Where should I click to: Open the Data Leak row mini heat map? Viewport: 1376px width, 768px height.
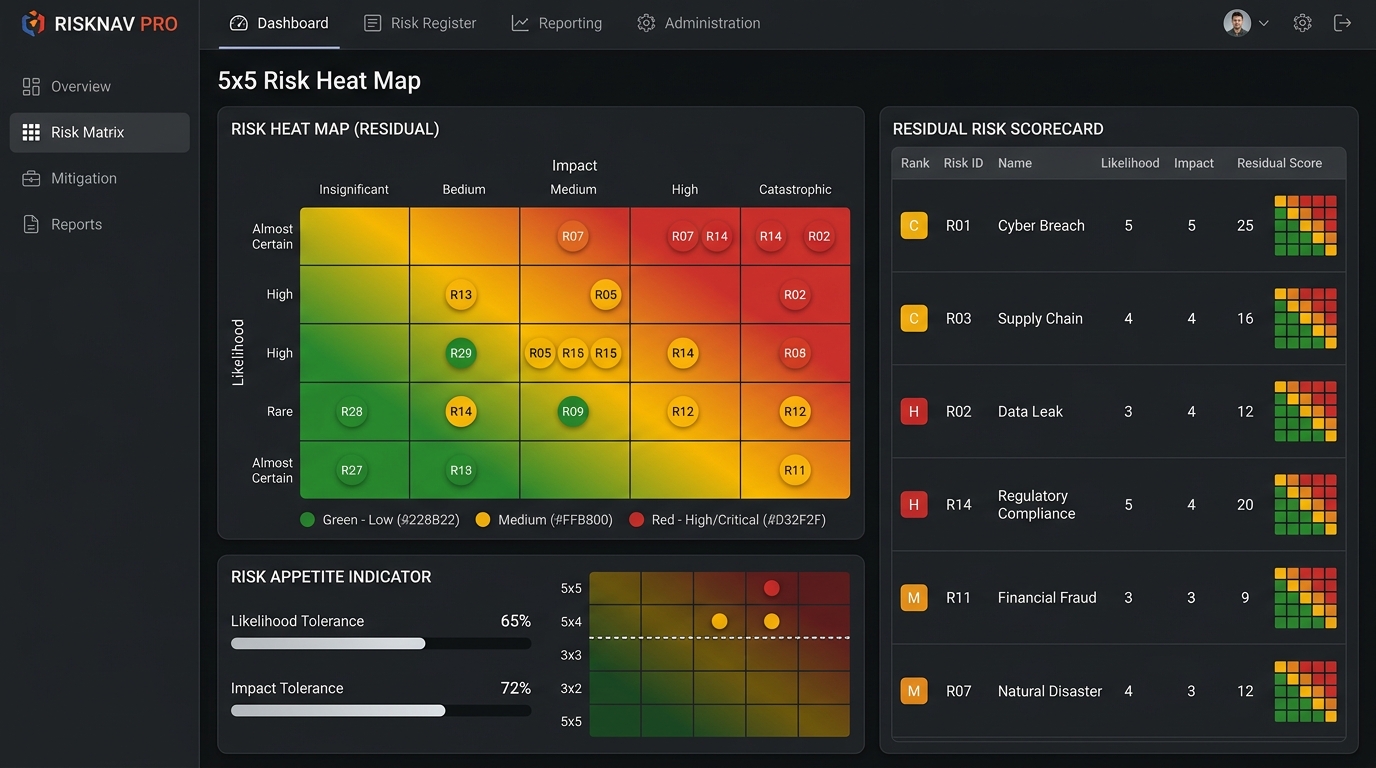[1306, 412]
